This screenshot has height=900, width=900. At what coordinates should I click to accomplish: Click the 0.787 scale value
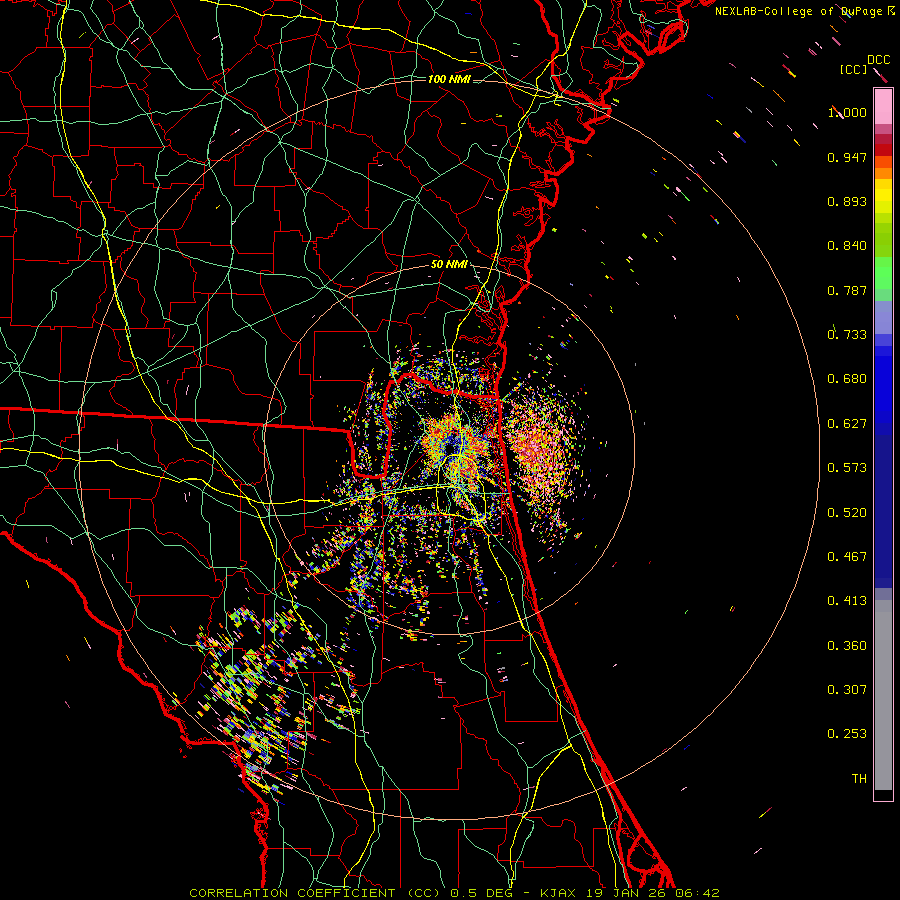tap(847, 290)
